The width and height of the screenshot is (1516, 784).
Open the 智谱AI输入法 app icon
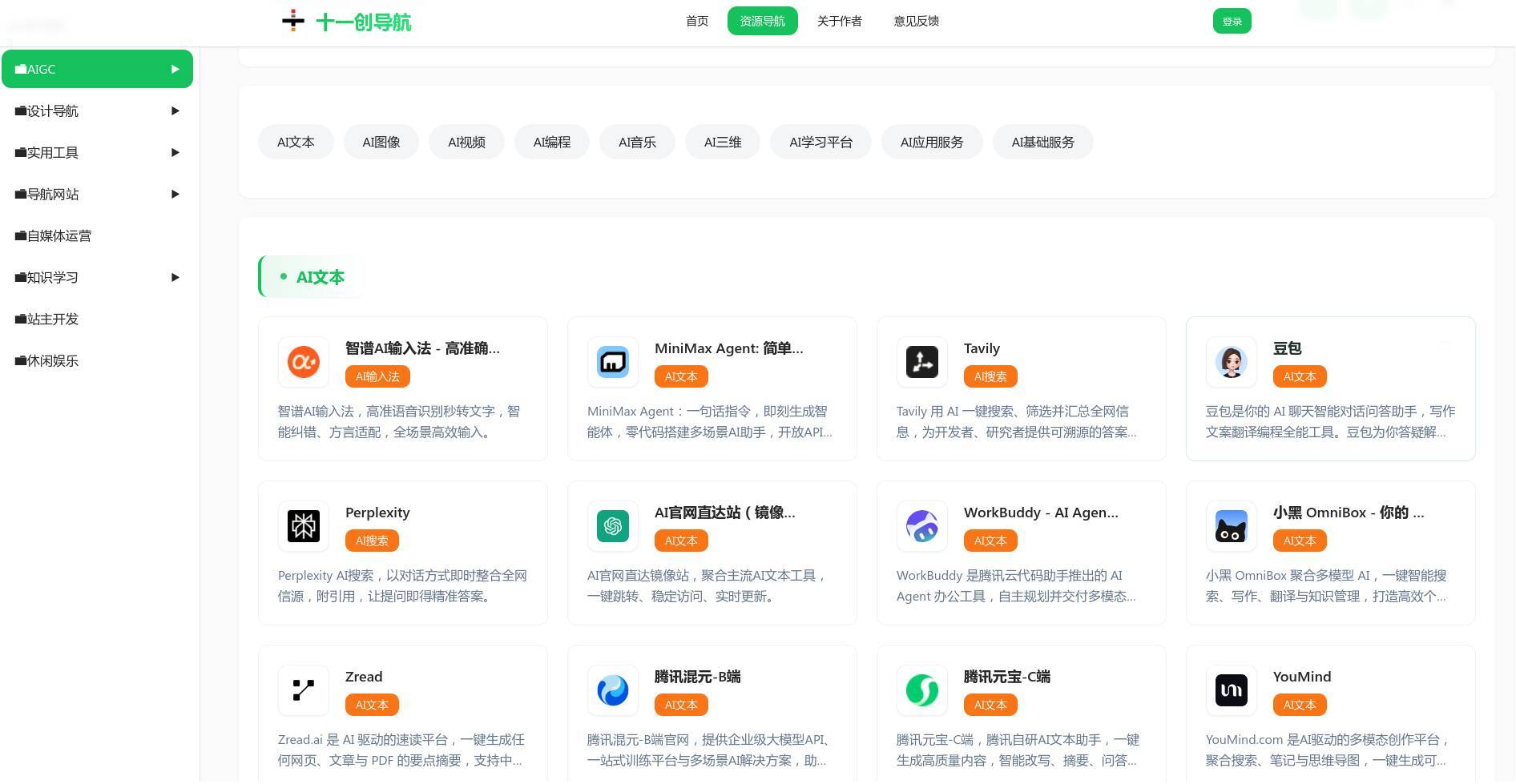click(304, 362)
